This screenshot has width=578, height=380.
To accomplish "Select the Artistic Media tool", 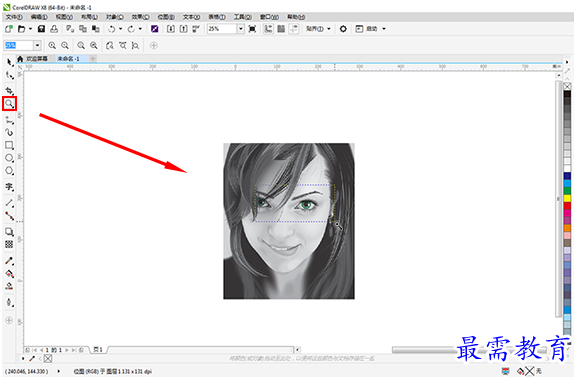I will tap(10, 132).
